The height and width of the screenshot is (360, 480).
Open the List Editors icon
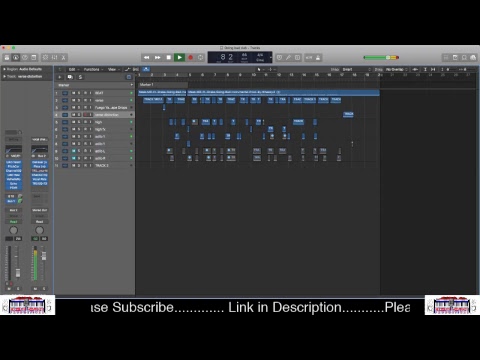[446, 58]
